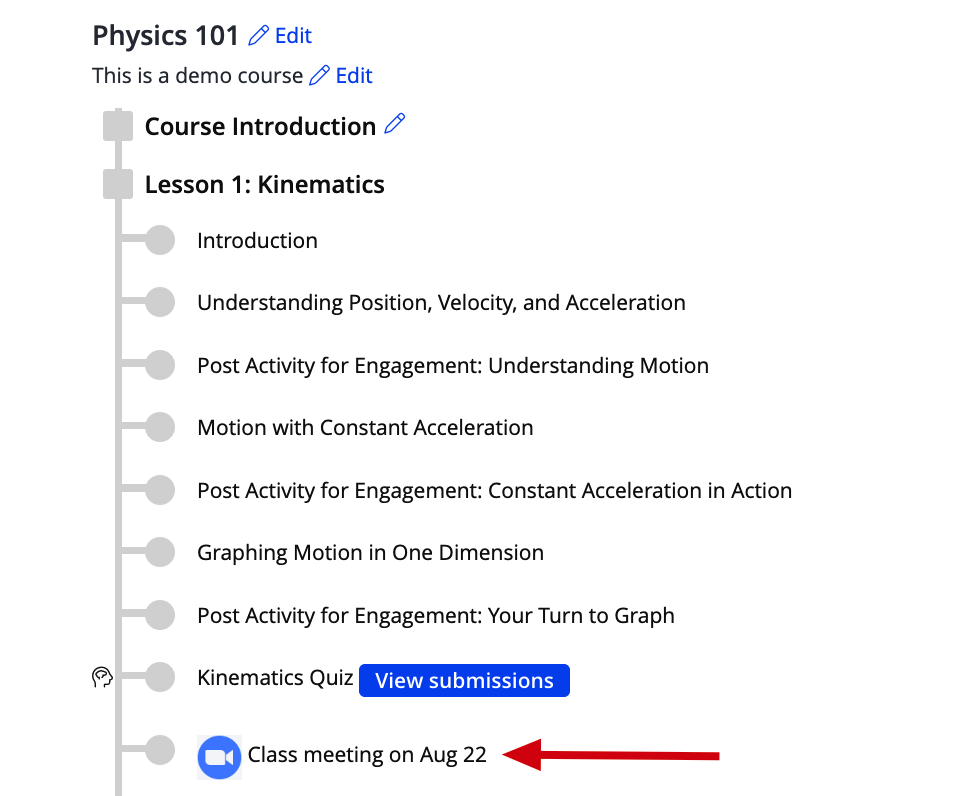Open Class meeting on Aug 22

click(x=367, y=755)
